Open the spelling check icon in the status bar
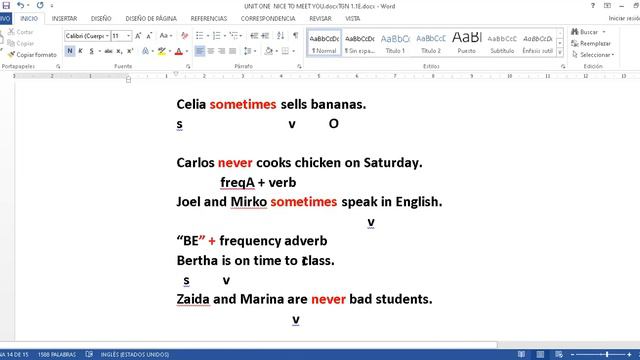 click(x=89, y=354)
